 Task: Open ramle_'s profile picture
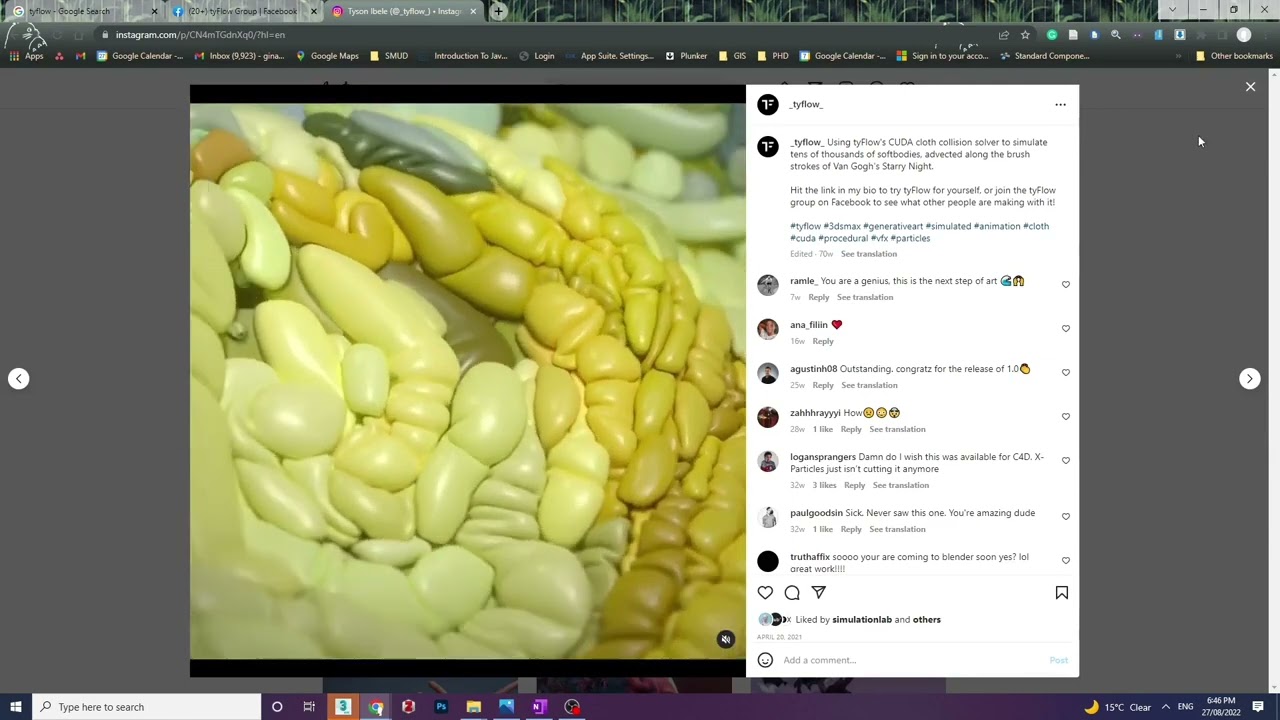768,285
